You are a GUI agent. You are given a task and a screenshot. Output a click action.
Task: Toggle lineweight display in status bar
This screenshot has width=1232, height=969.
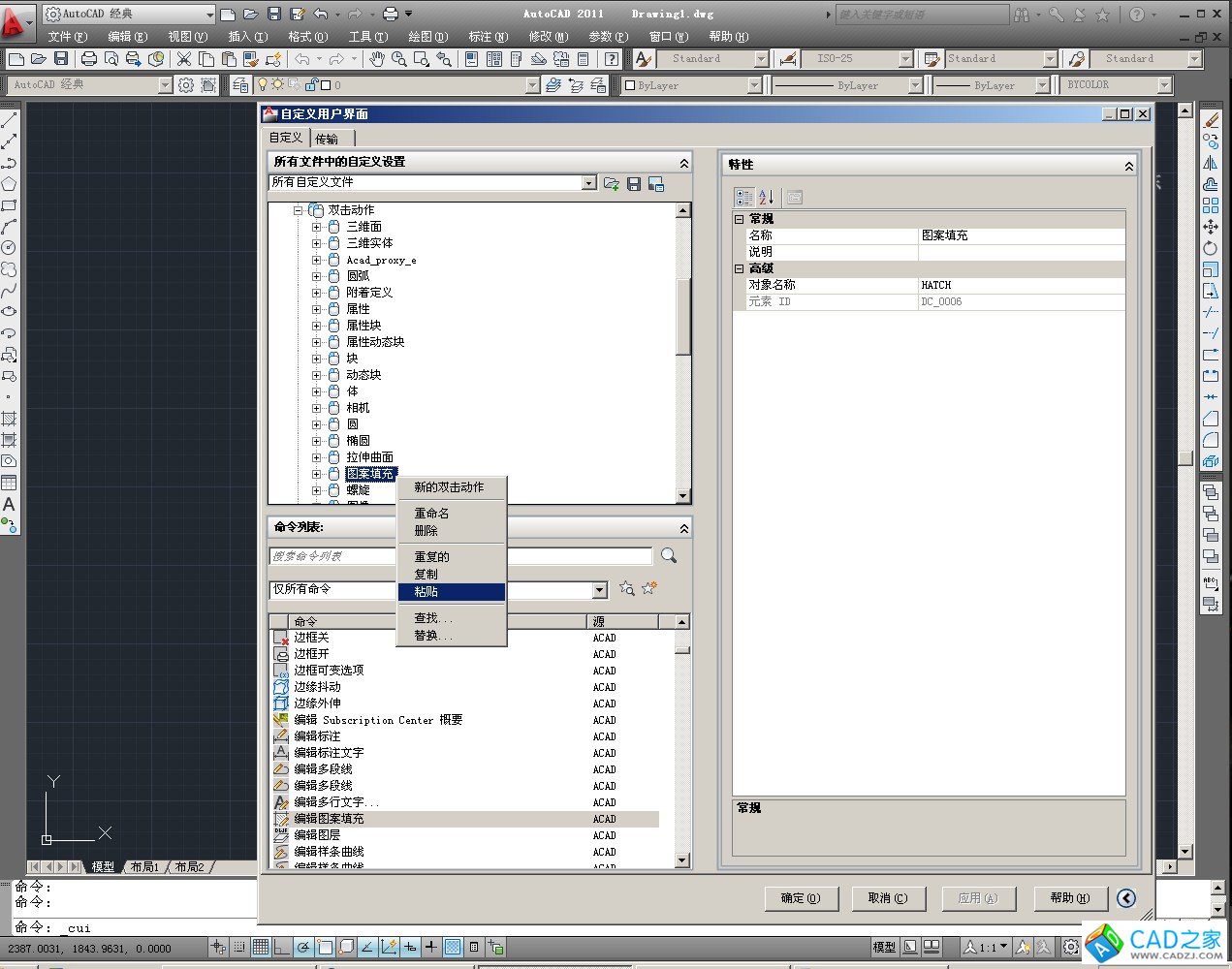point(431,947)
